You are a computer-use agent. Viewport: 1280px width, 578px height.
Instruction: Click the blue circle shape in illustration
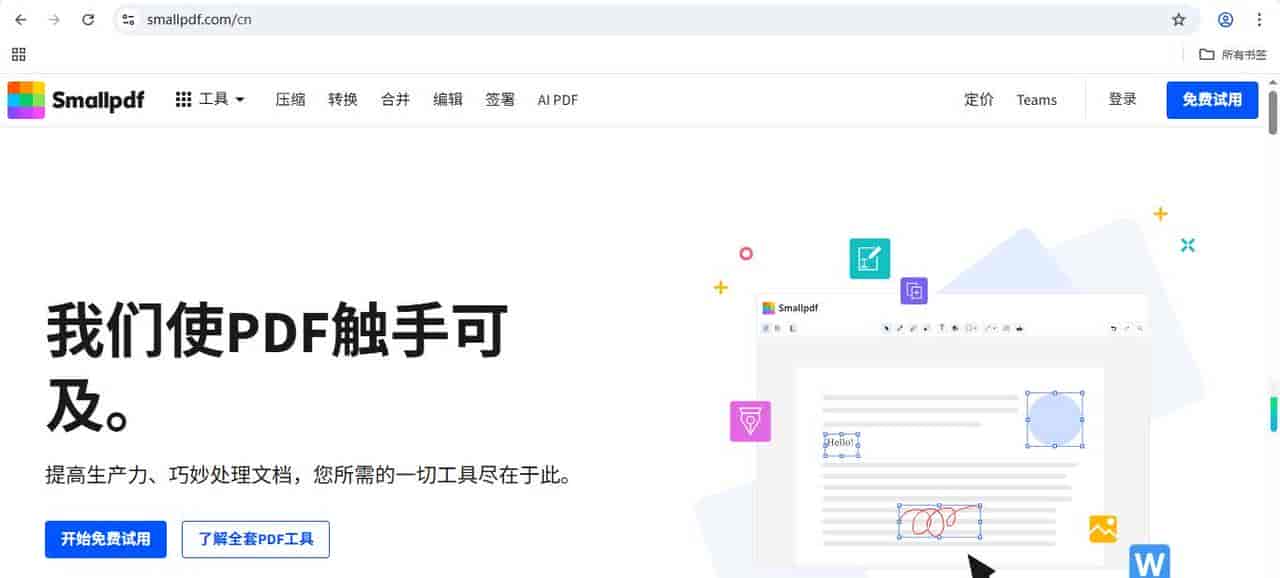pos(1055,419)
